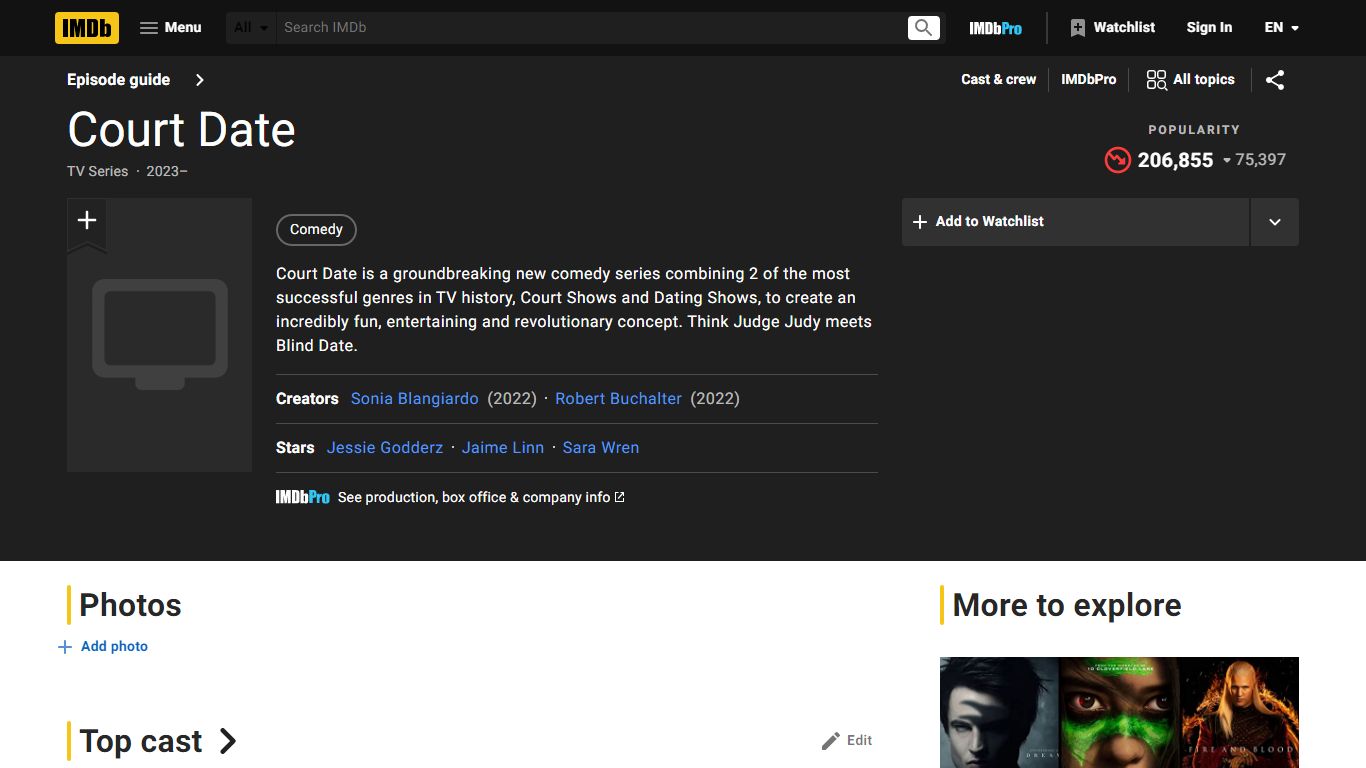
Task: Open the Cast & crew page
Action: tap(998, 80)
